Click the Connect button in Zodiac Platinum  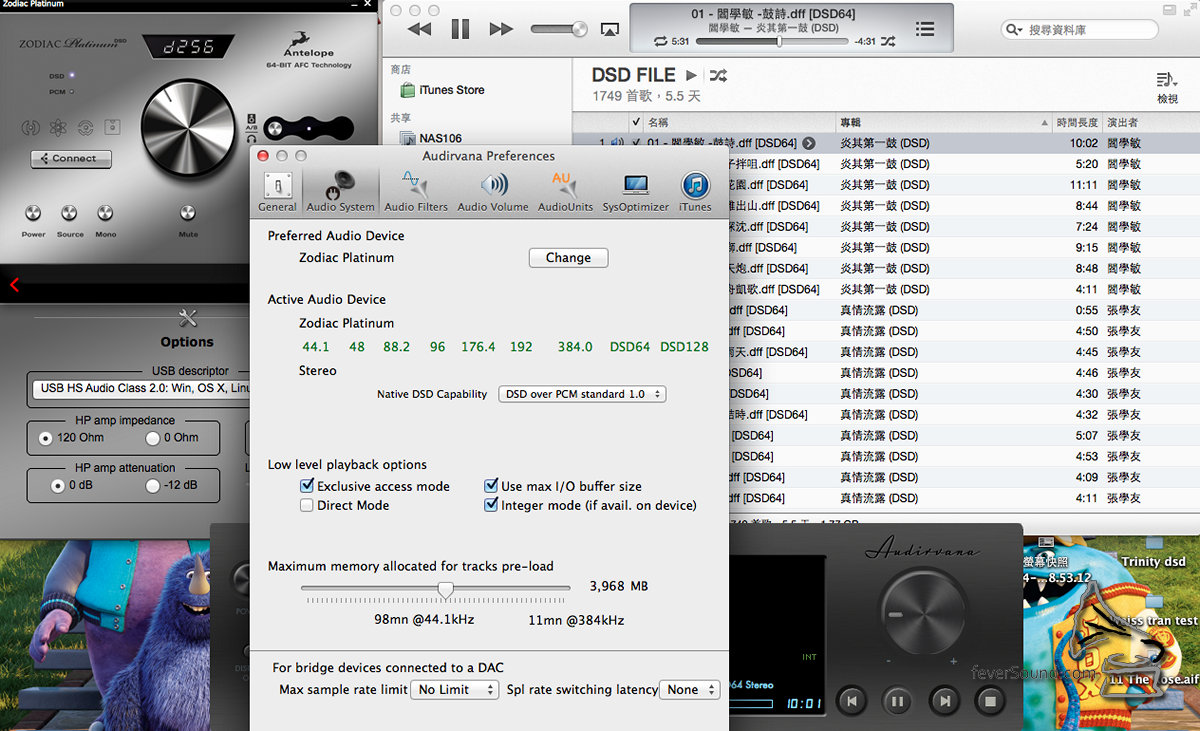coord(71,159)
